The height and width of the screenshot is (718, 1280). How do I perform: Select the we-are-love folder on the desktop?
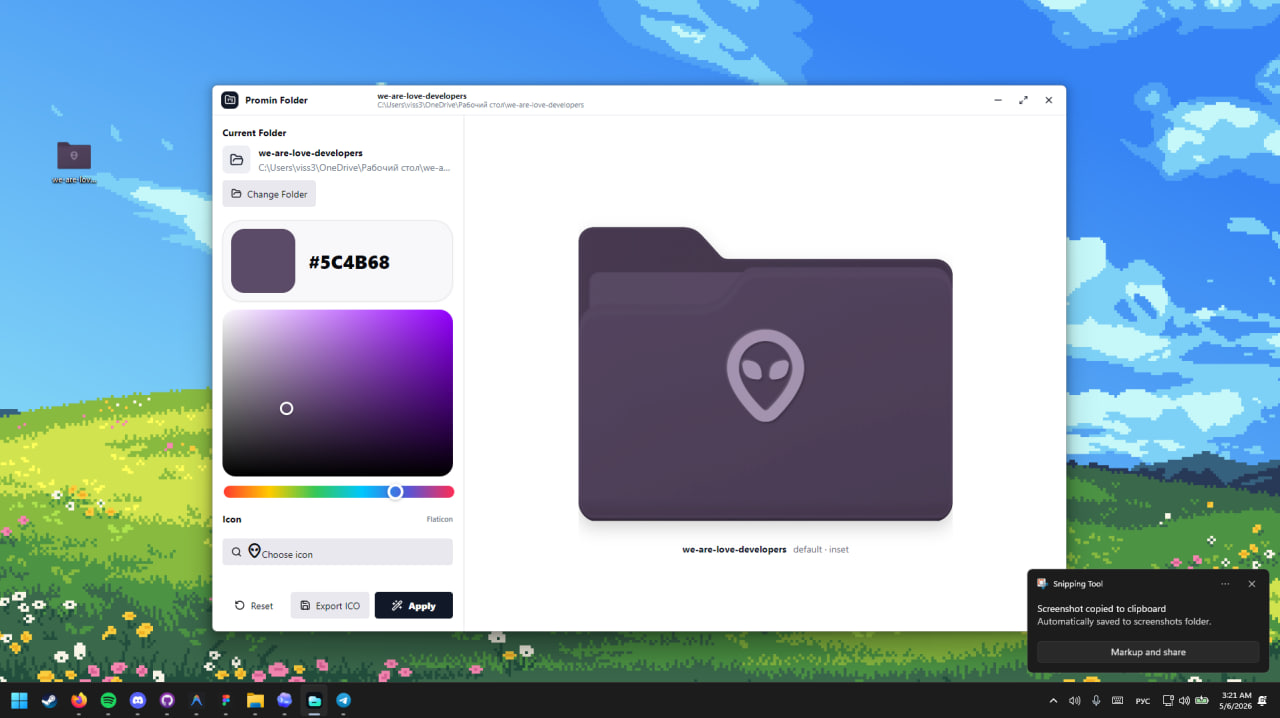(x=74, y=162)
